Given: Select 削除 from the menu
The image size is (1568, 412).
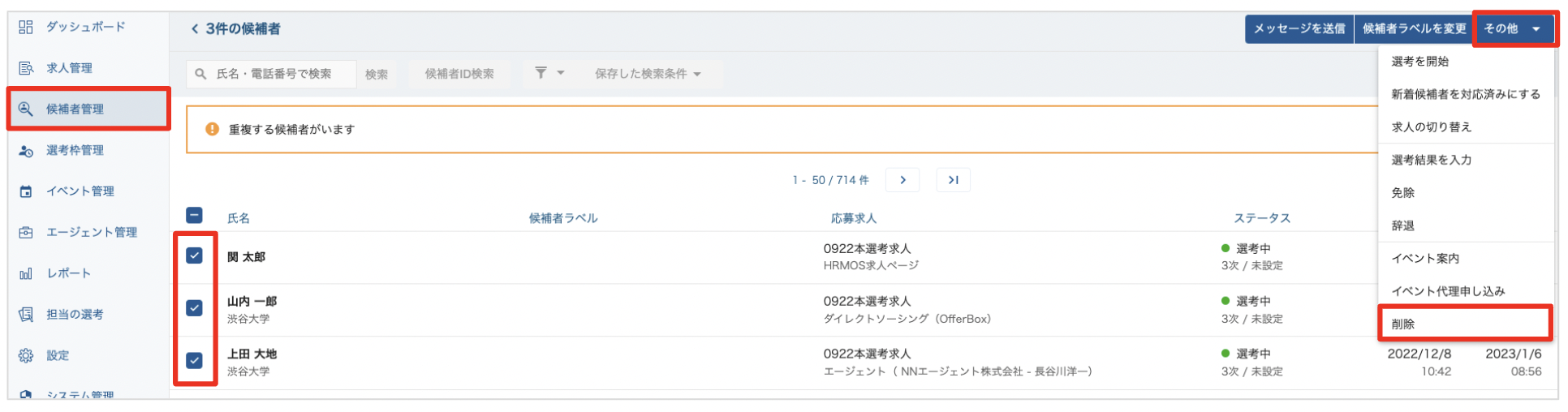Looking at the screenshot, I should pos(1404,324).
